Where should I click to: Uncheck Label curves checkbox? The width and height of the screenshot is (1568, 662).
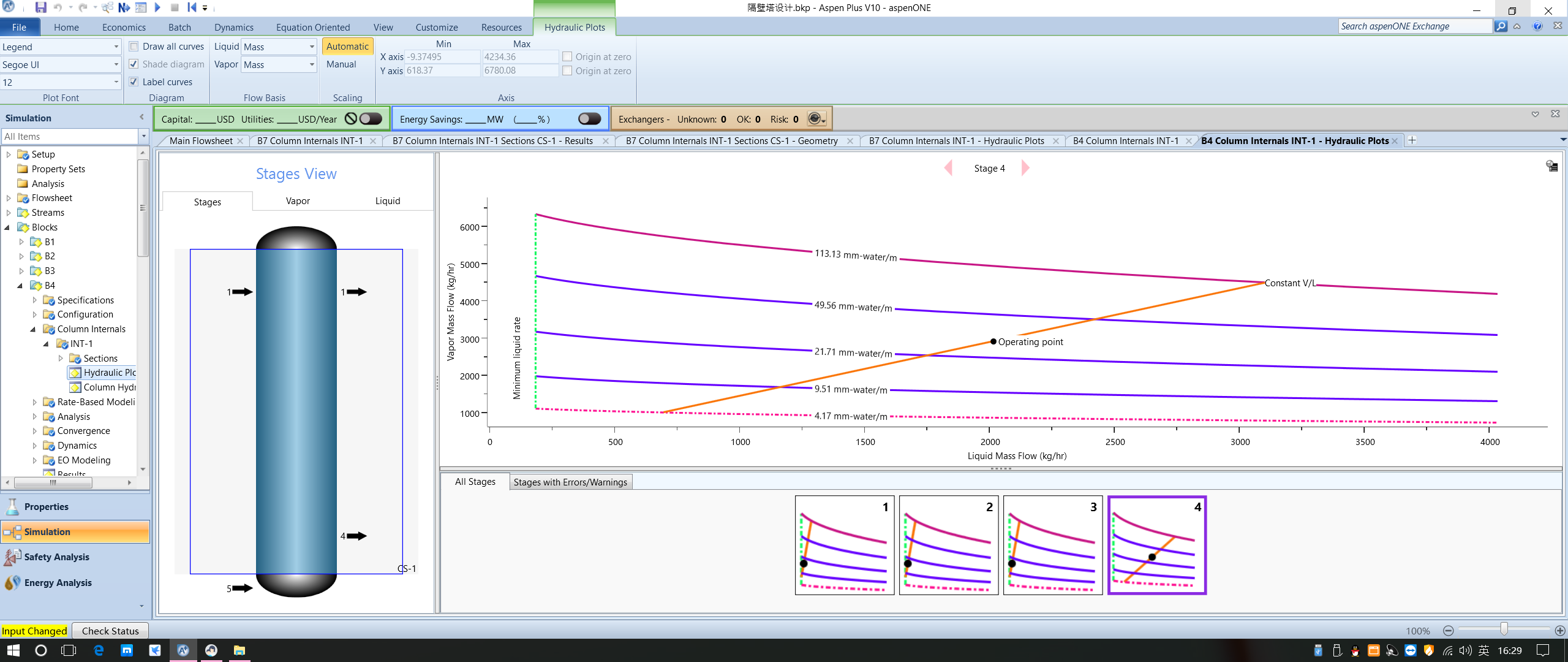tap(134, 82)
